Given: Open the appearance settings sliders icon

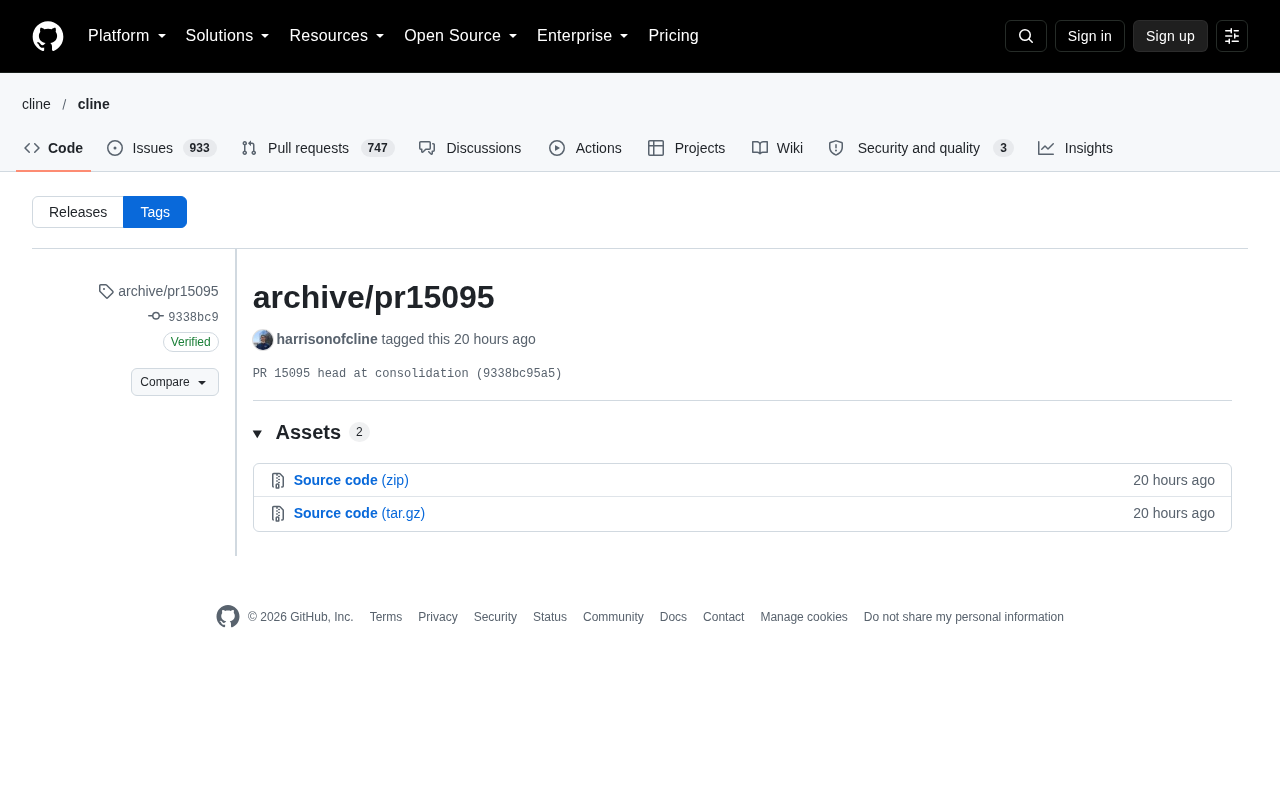Looking at the screenshot, I should (1232, 36).
